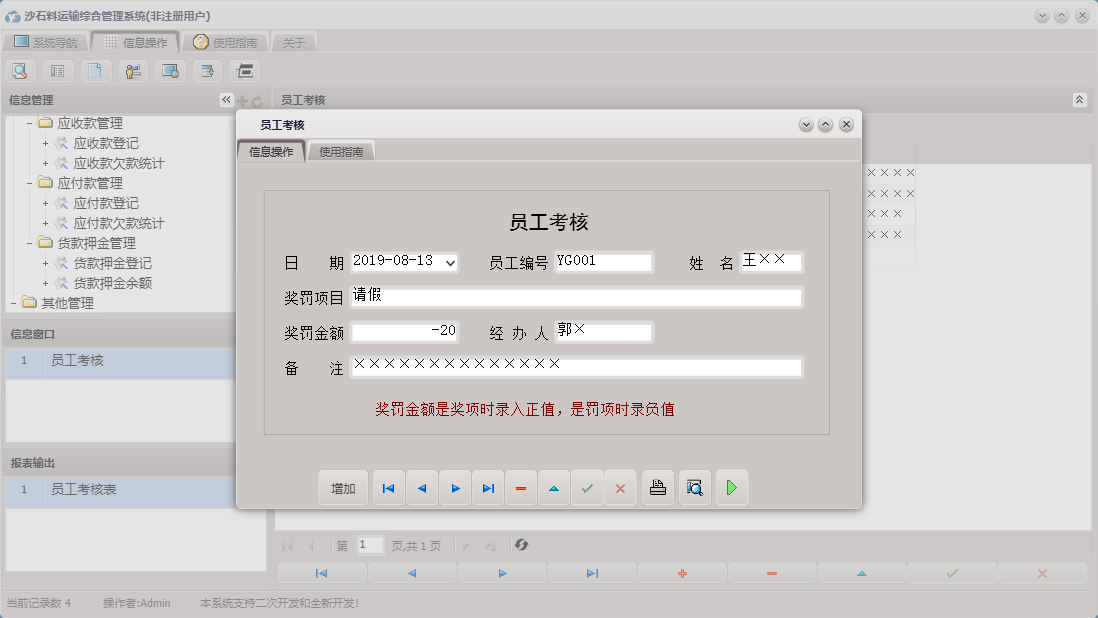Confirm record with green checkmark icon

tap(587, 487)
